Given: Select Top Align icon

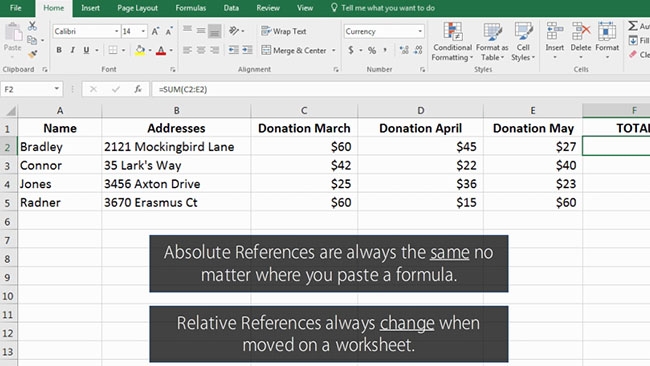Looking at the screenshot, I should pos(187,30).
